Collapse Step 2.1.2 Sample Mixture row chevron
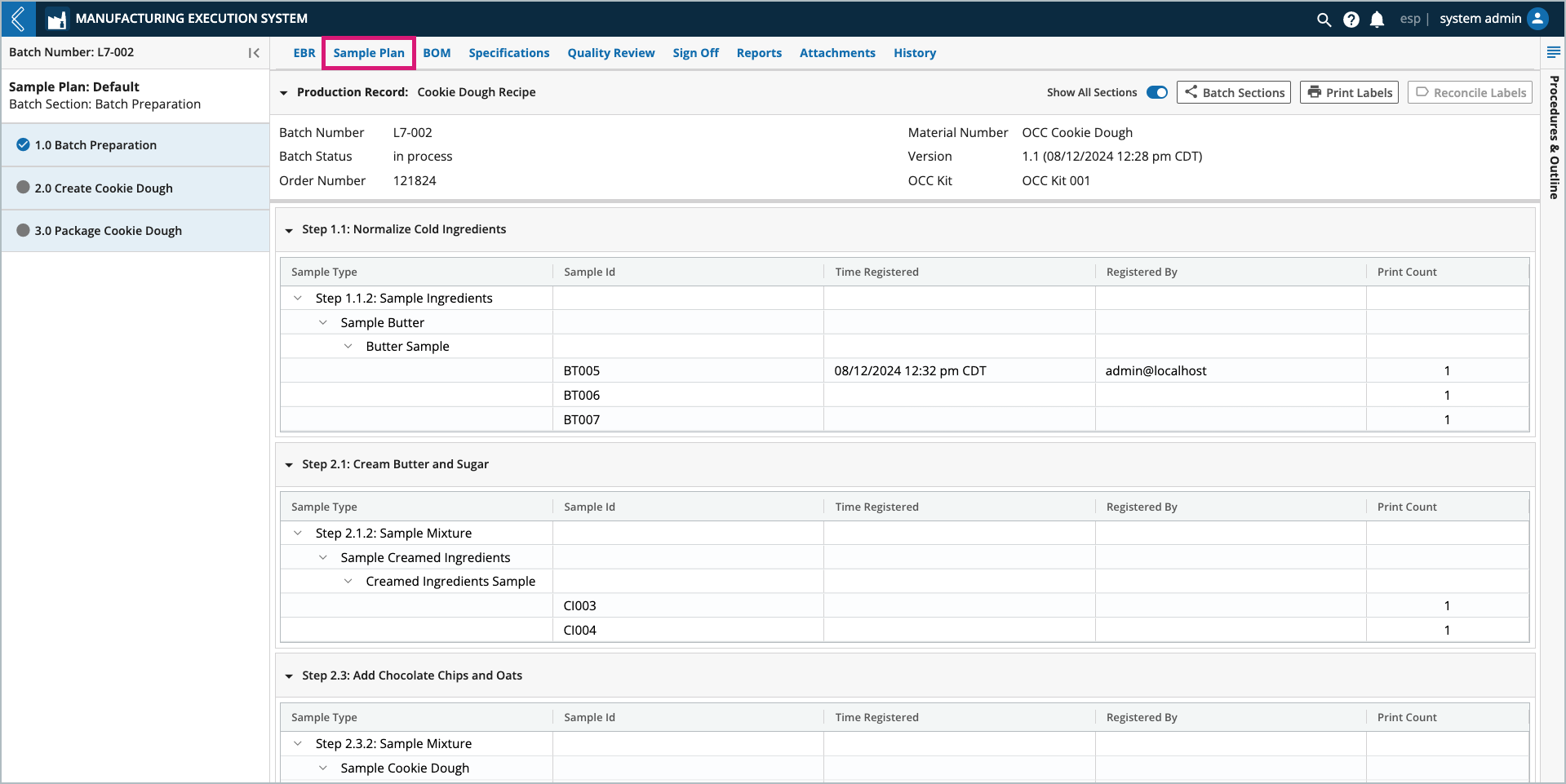1566x784 pixels. [298, 533]
